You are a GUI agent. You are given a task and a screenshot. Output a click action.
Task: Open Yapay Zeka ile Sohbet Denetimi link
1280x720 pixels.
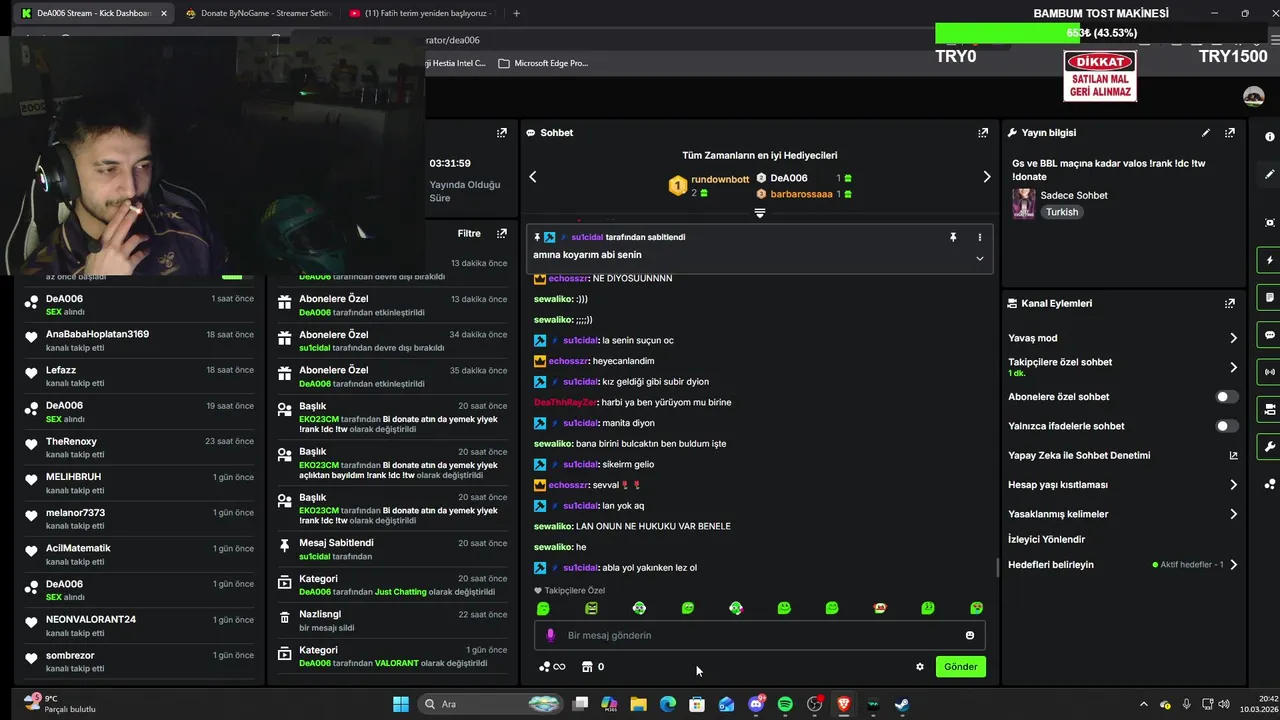pos(1123,455)
